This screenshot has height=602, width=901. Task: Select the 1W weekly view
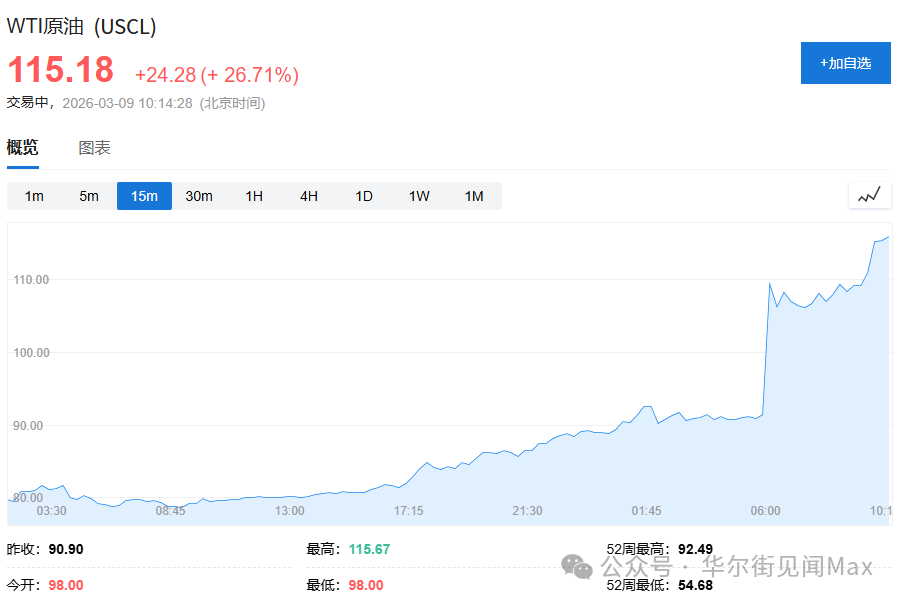point(418,196)
